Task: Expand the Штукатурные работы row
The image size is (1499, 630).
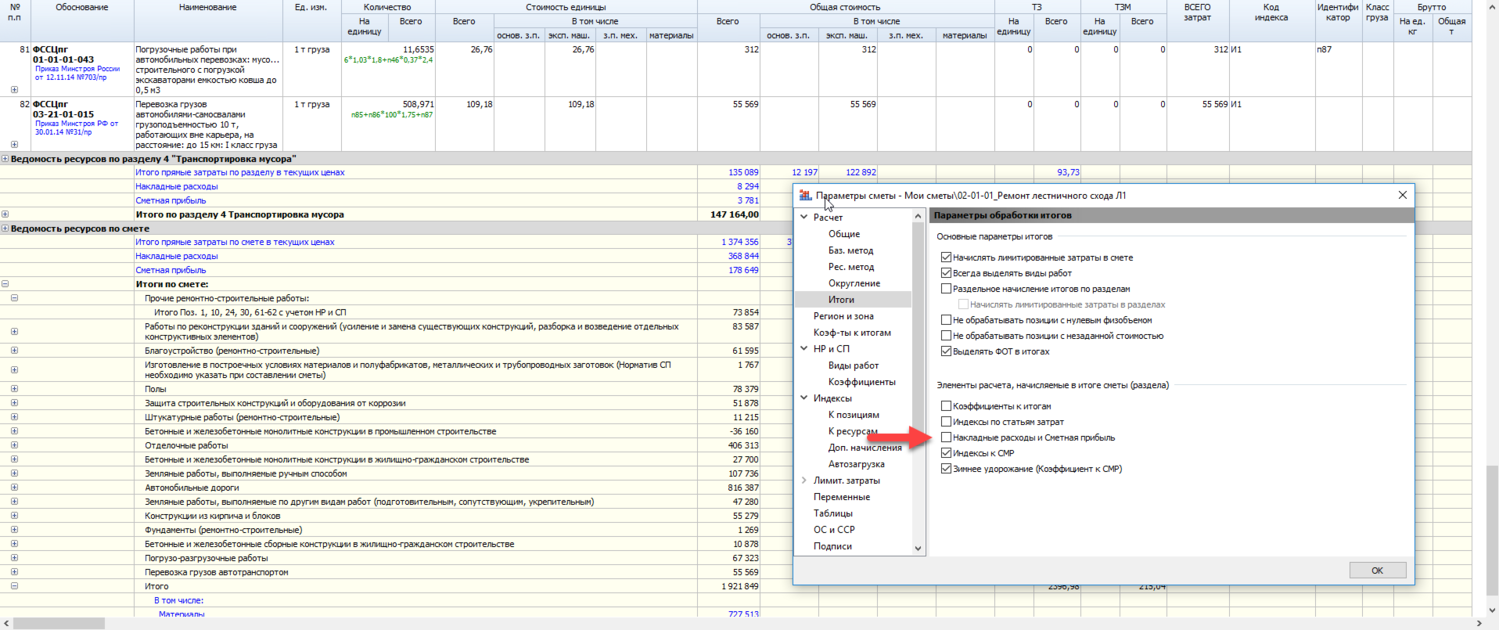Action: coord(14,417)
